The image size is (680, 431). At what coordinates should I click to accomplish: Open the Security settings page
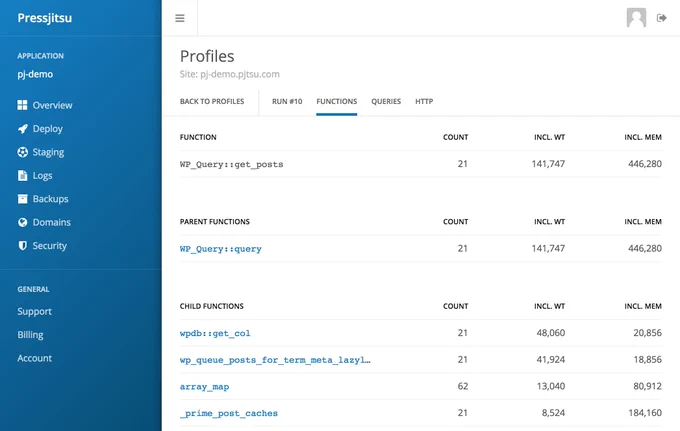49,246
